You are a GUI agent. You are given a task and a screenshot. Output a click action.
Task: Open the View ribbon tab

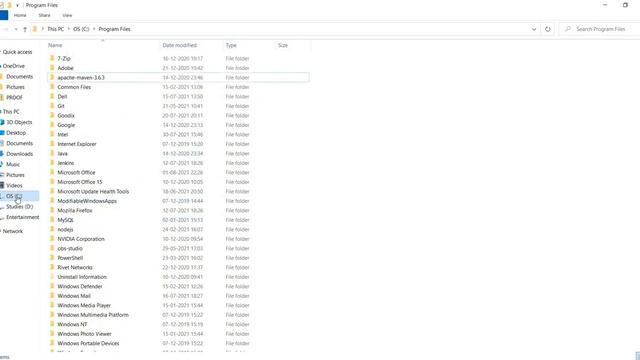pyautogui.click(x=67, y=15)
